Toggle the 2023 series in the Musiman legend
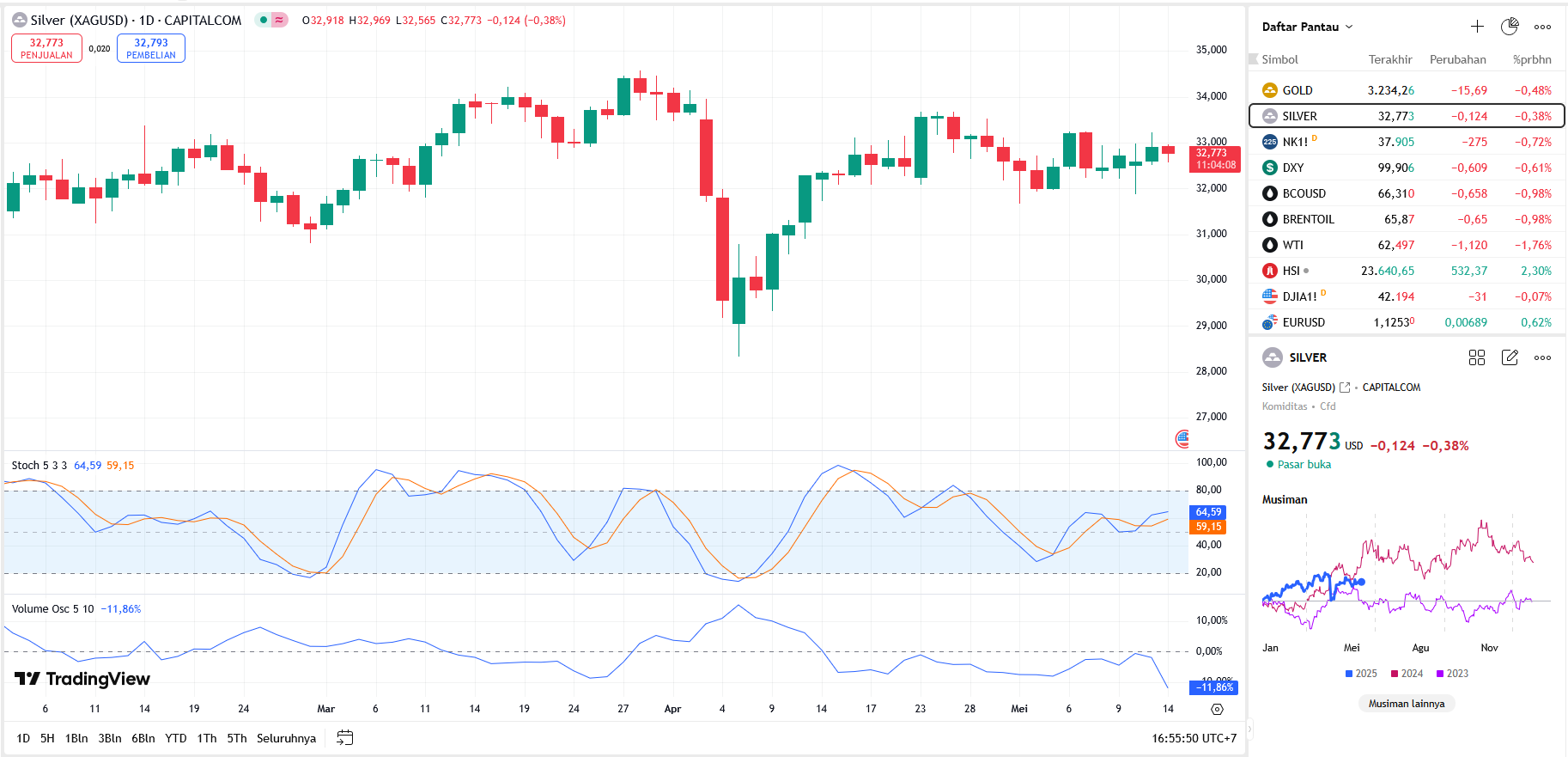Viewport: 1568px width, 757px height. pyautogui.click(x=1452, y=674)
